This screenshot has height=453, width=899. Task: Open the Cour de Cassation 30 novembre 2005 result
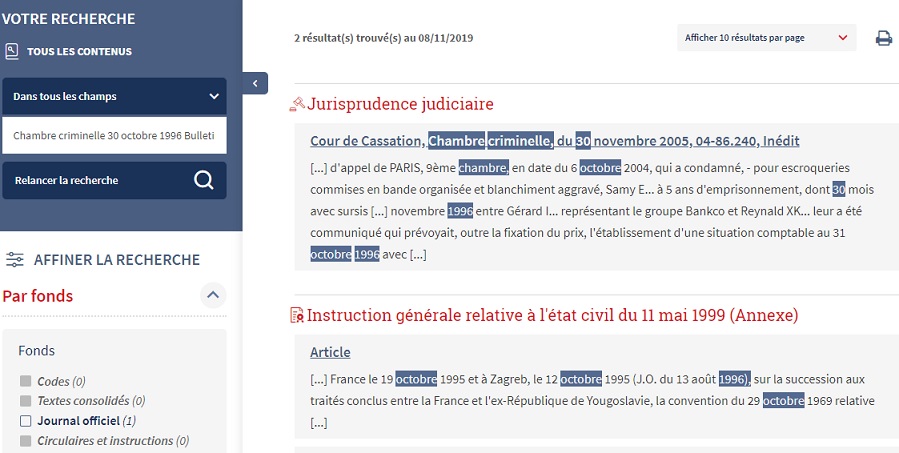click(x=554, y=141)
